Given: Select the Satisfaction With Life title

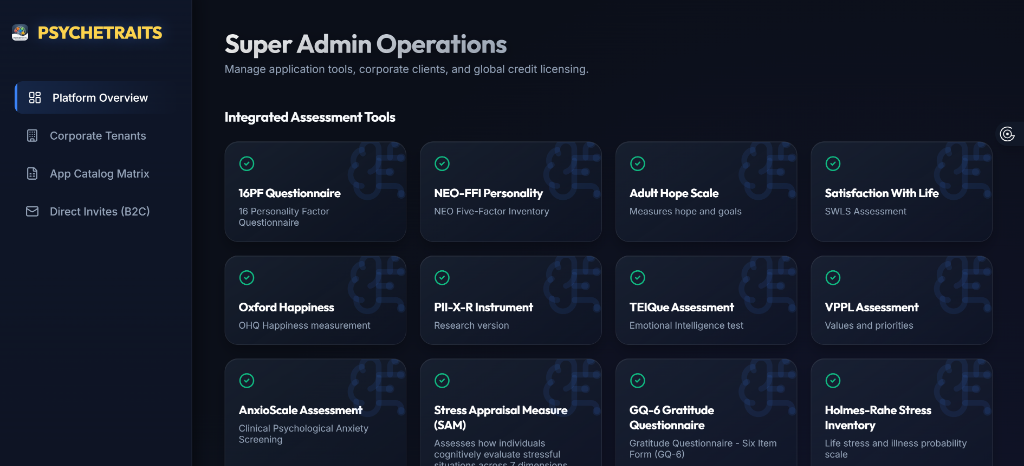Looking at the screenshot, I should tap(882, 193).
